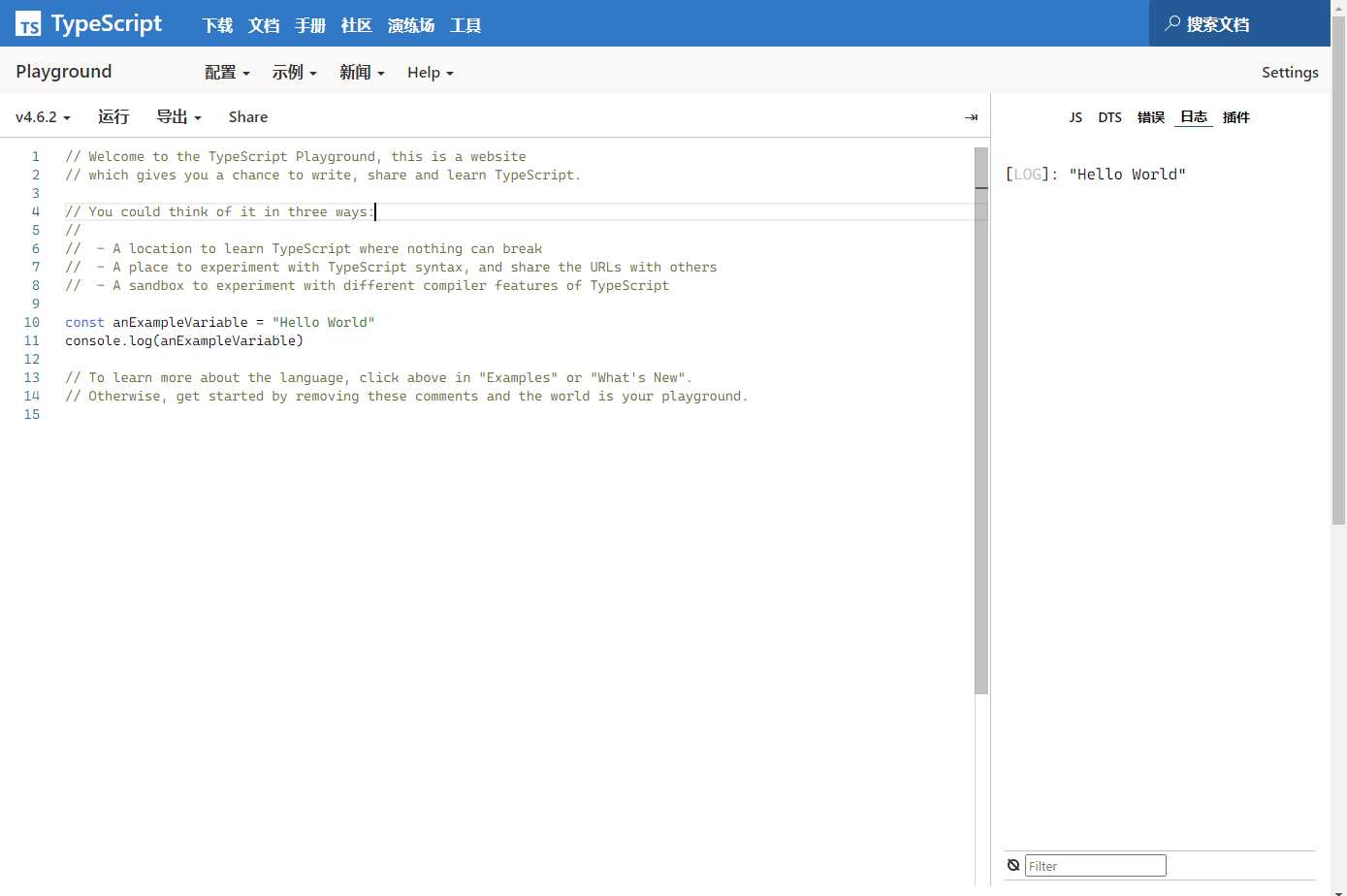Switch to the DTS tab
1347x896 pixels.
click(x=1109, y=117)
